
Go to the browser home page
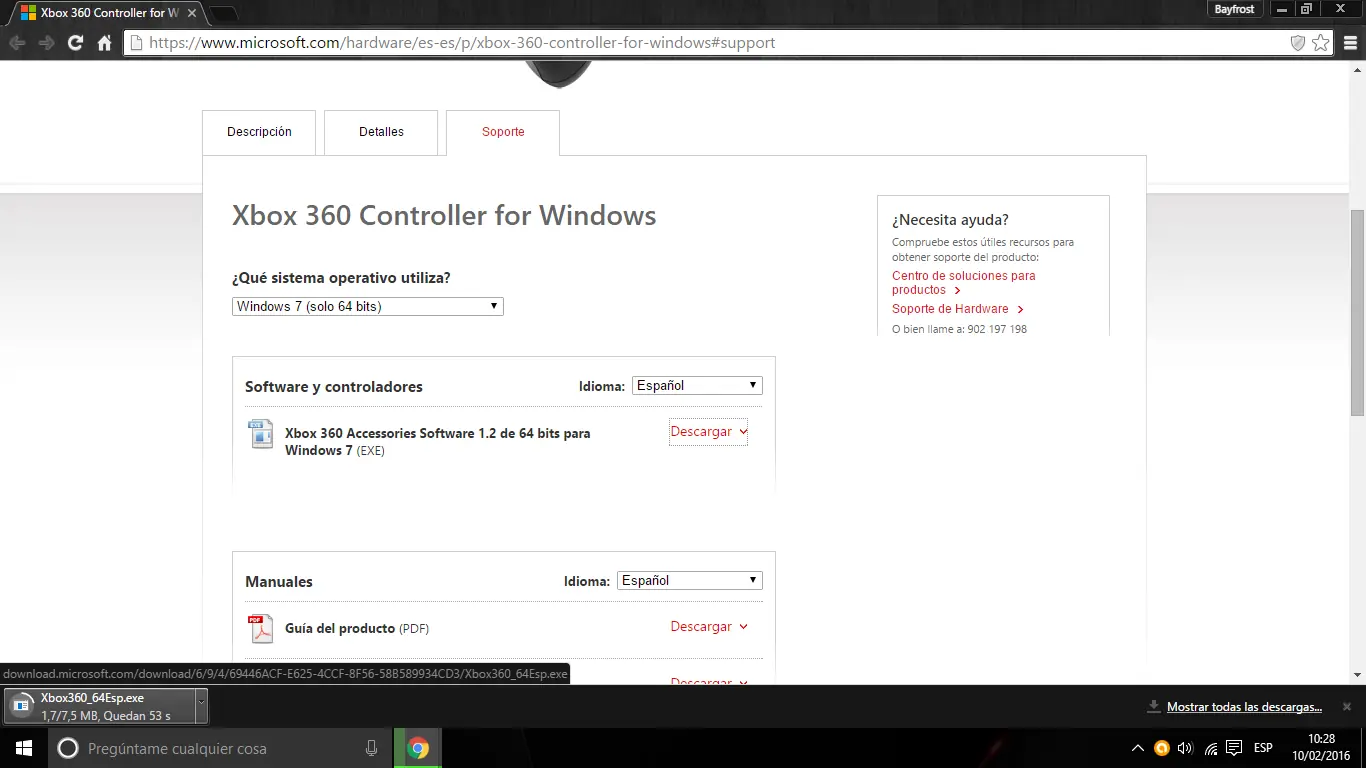[x=104, y=43]
